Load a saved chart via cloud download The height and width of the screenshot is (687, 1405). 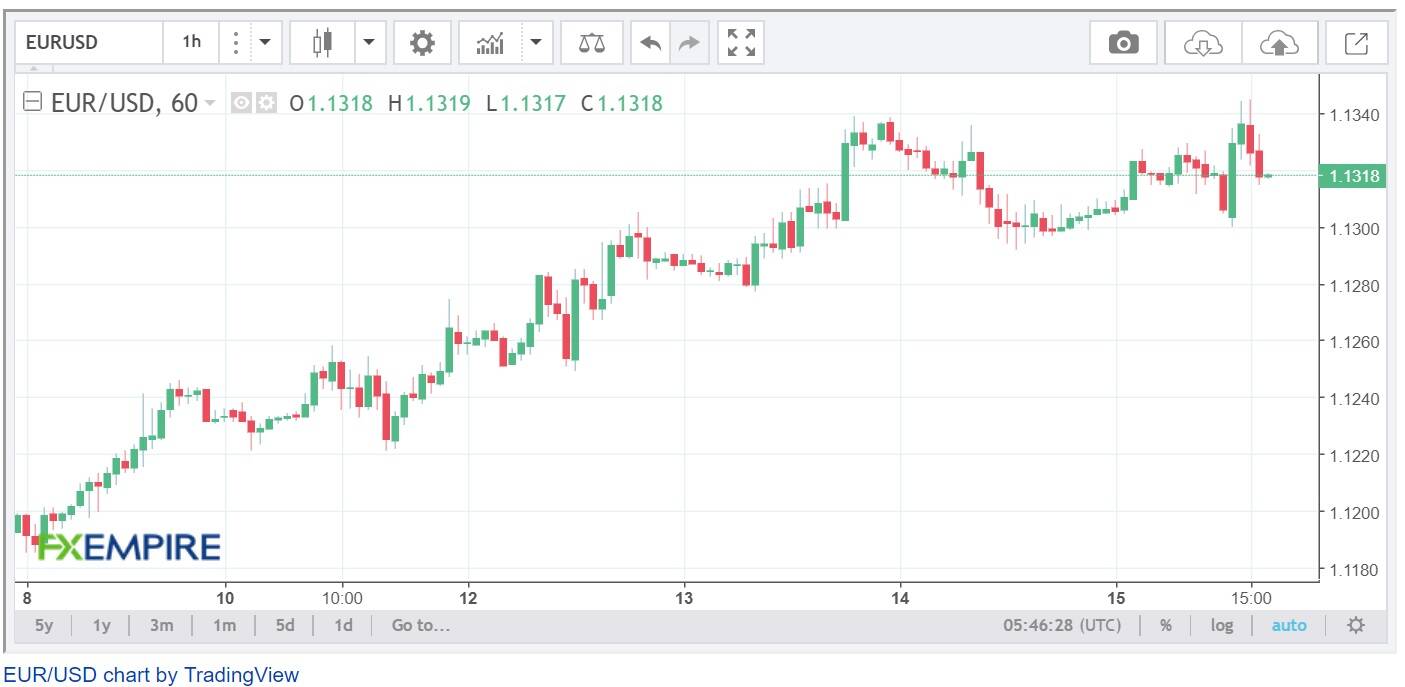(x=1203, y=43)
